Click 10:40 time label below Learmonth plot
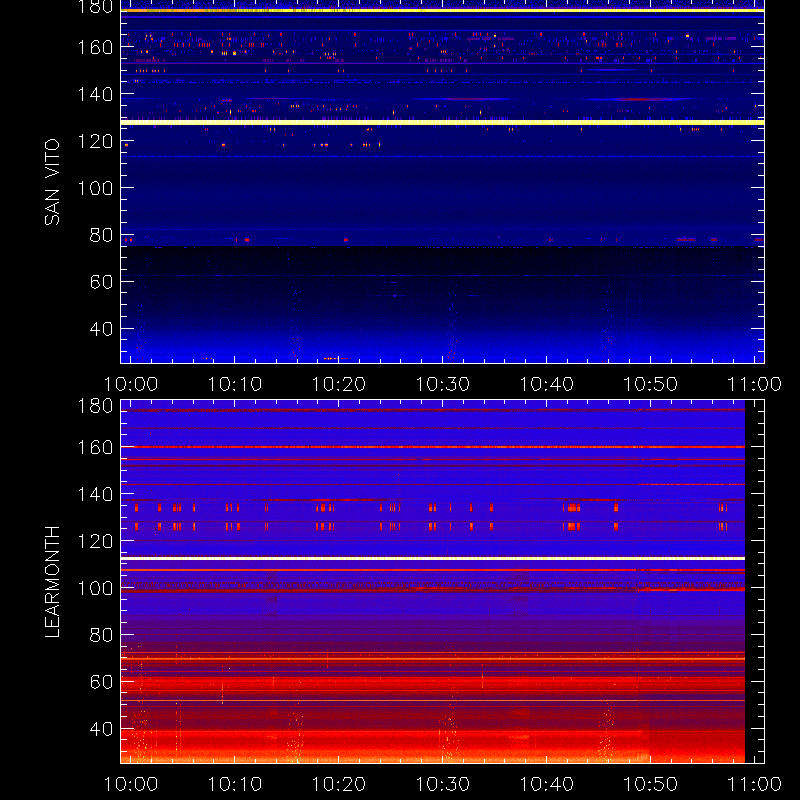Image resolution: width=800 pixels, height=800 pixels. (546, 784)
